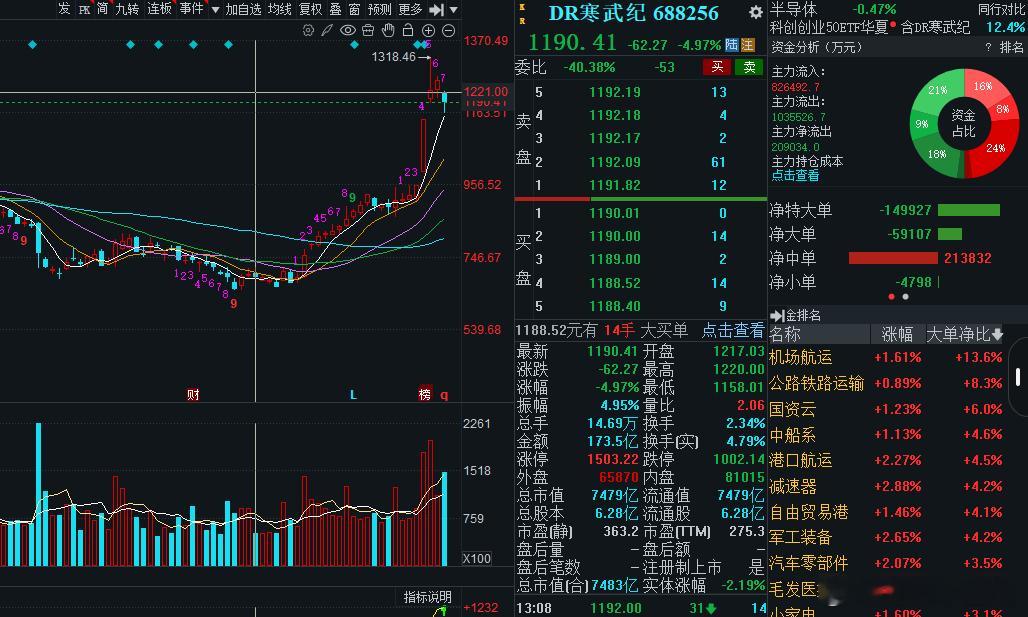Click the question mark help icon
This screenshot has width=1028, height=617.
click(988, 47)
